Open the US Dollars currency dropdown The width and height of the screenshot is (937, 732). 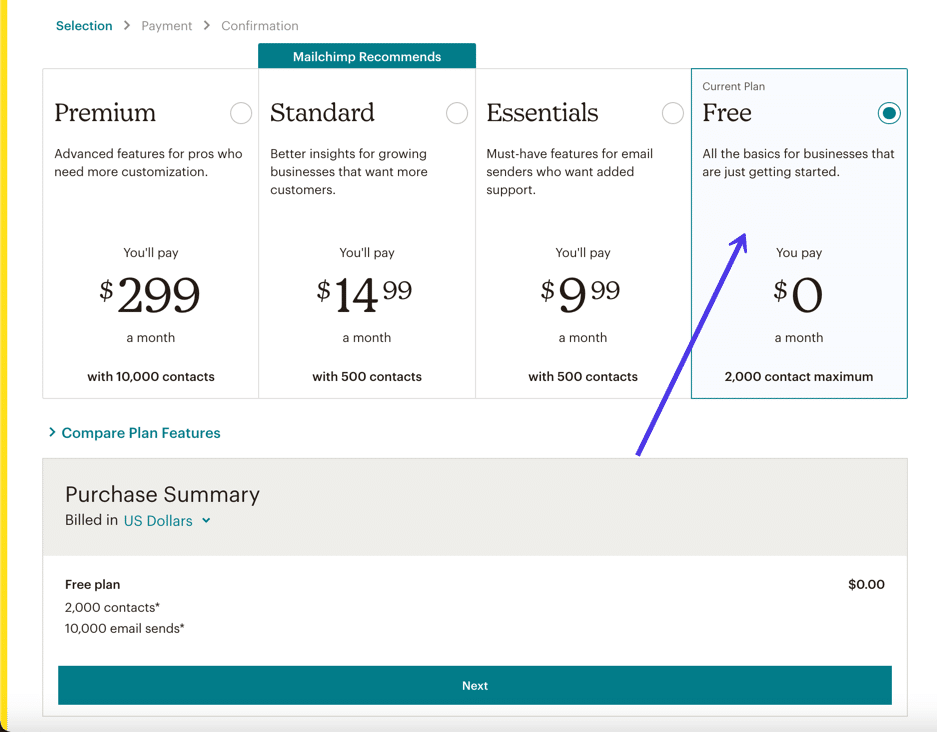point(159,520)
